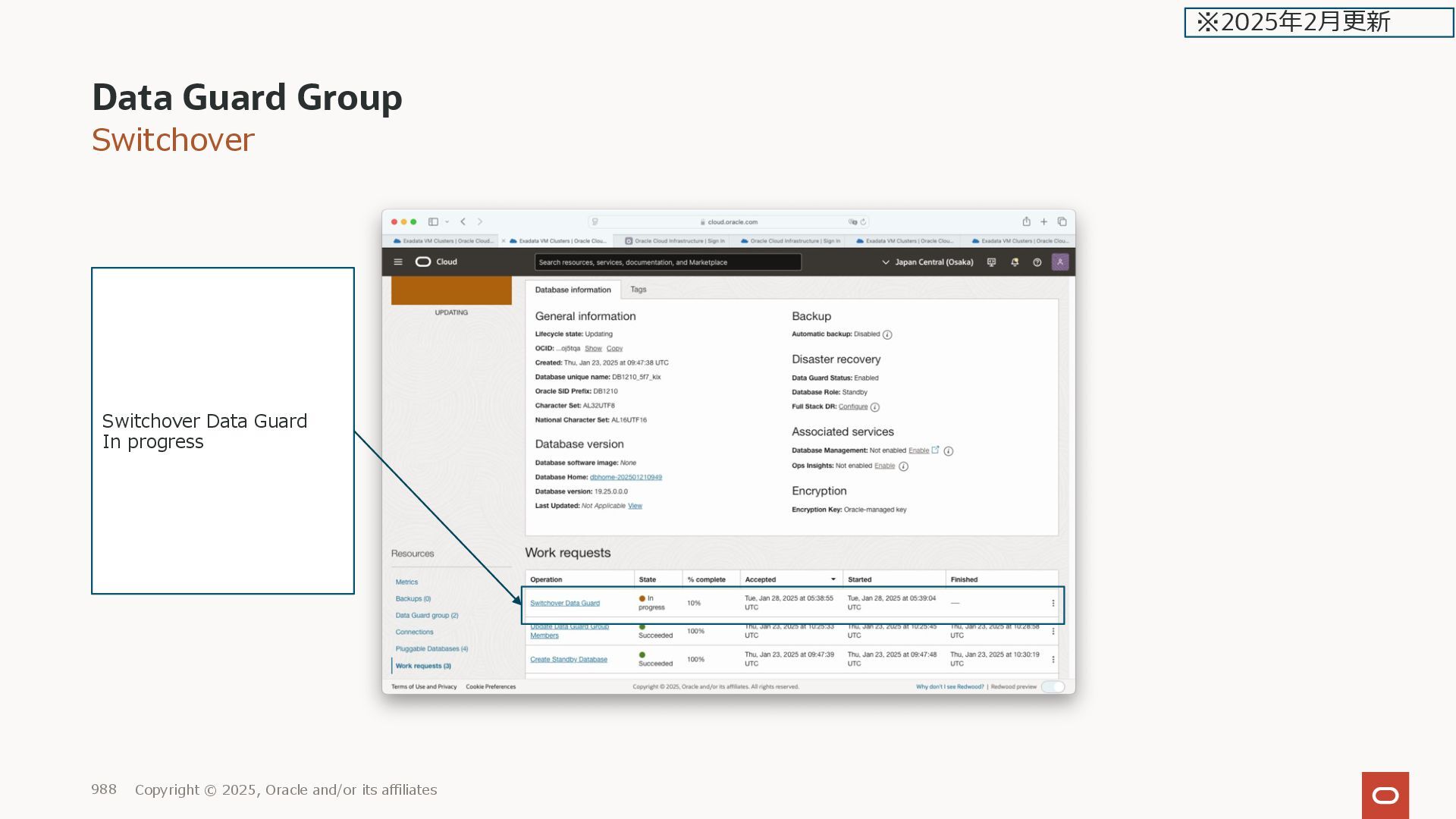Click the Safari sidebar toggle icon

click(433, 222)
